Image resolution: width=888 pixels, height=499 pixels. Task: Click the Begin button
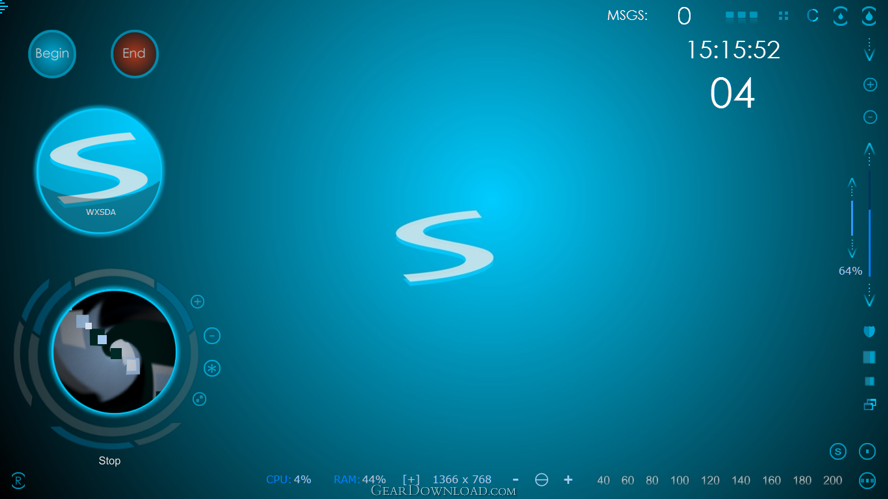coord(52,54)
